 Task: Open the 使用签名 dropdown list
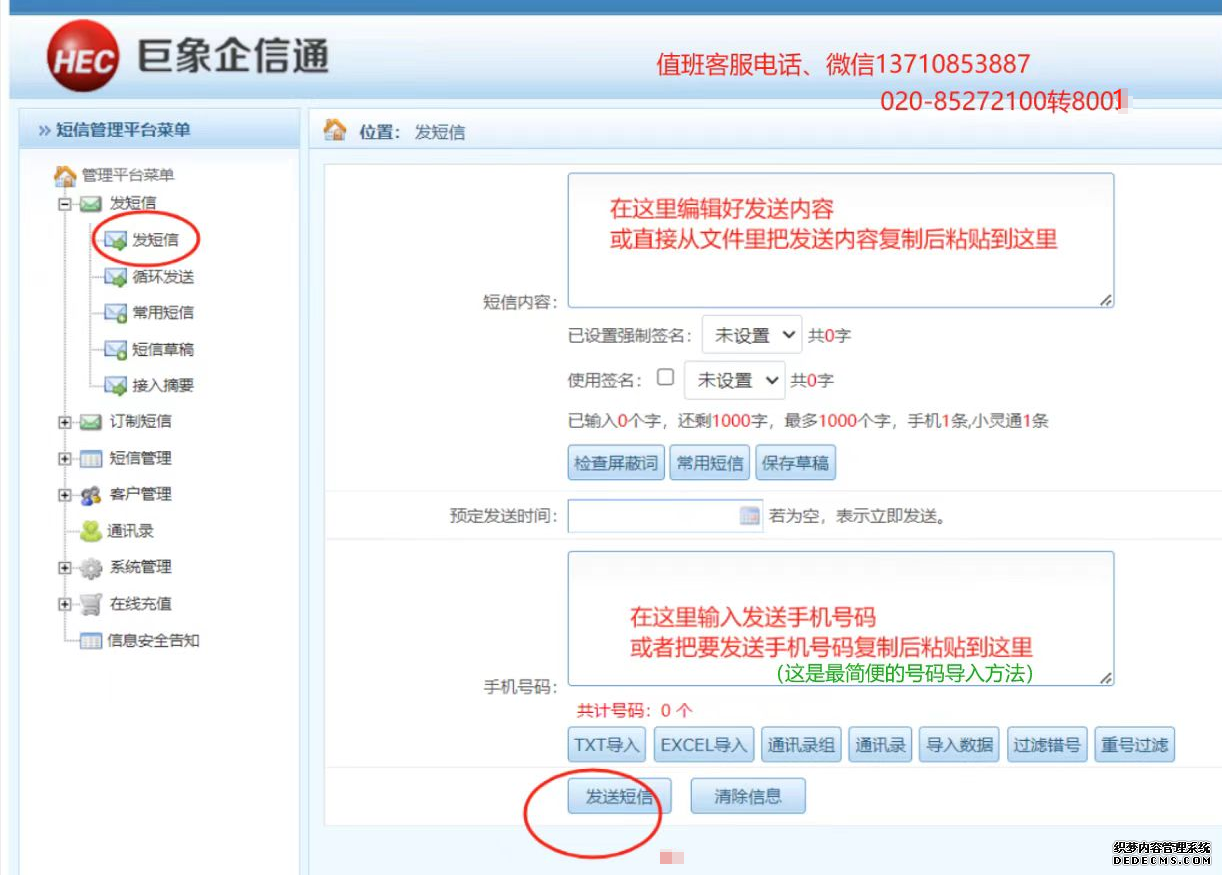[733, 380]
